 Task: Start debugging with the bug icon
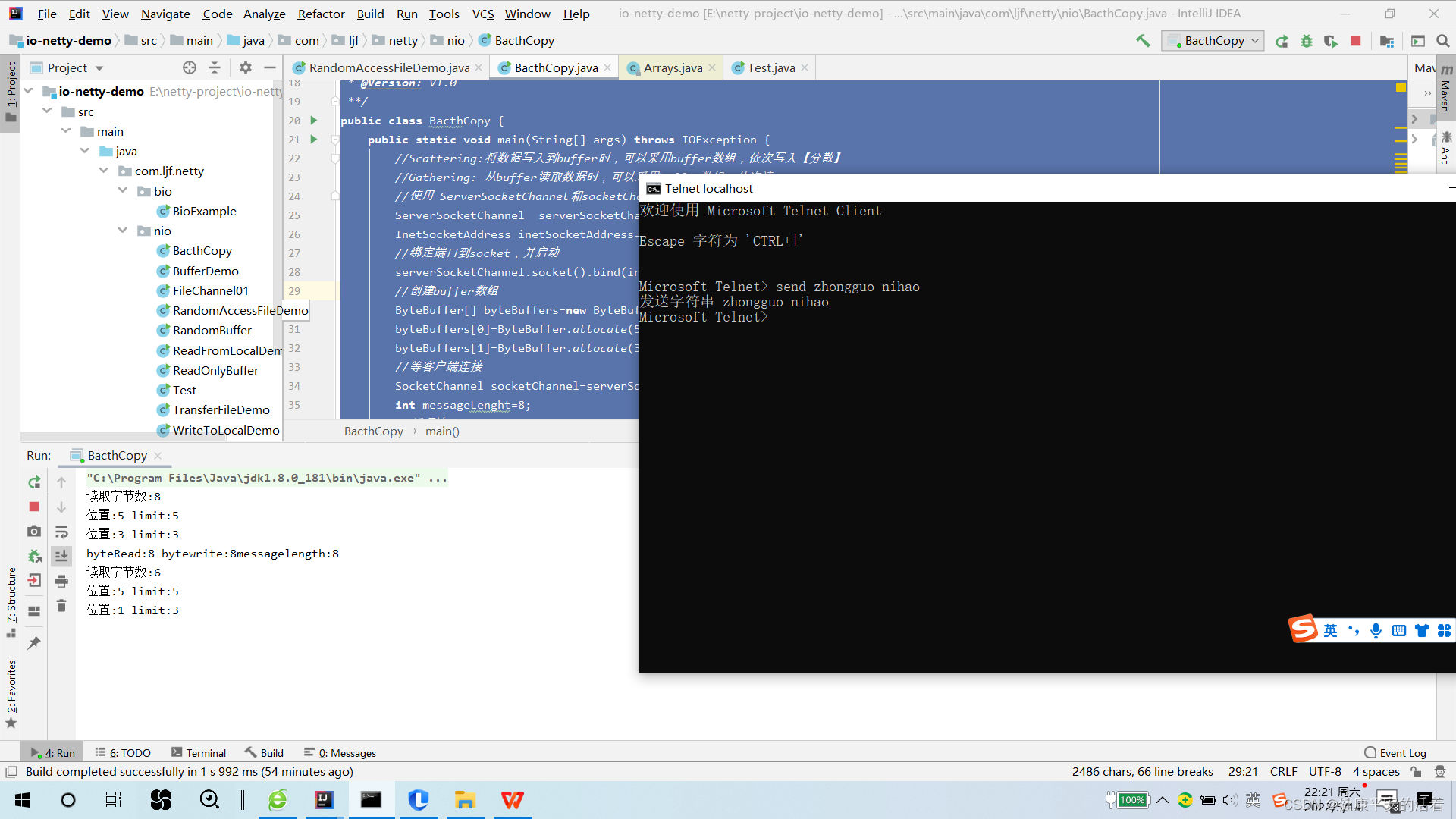1306,41
